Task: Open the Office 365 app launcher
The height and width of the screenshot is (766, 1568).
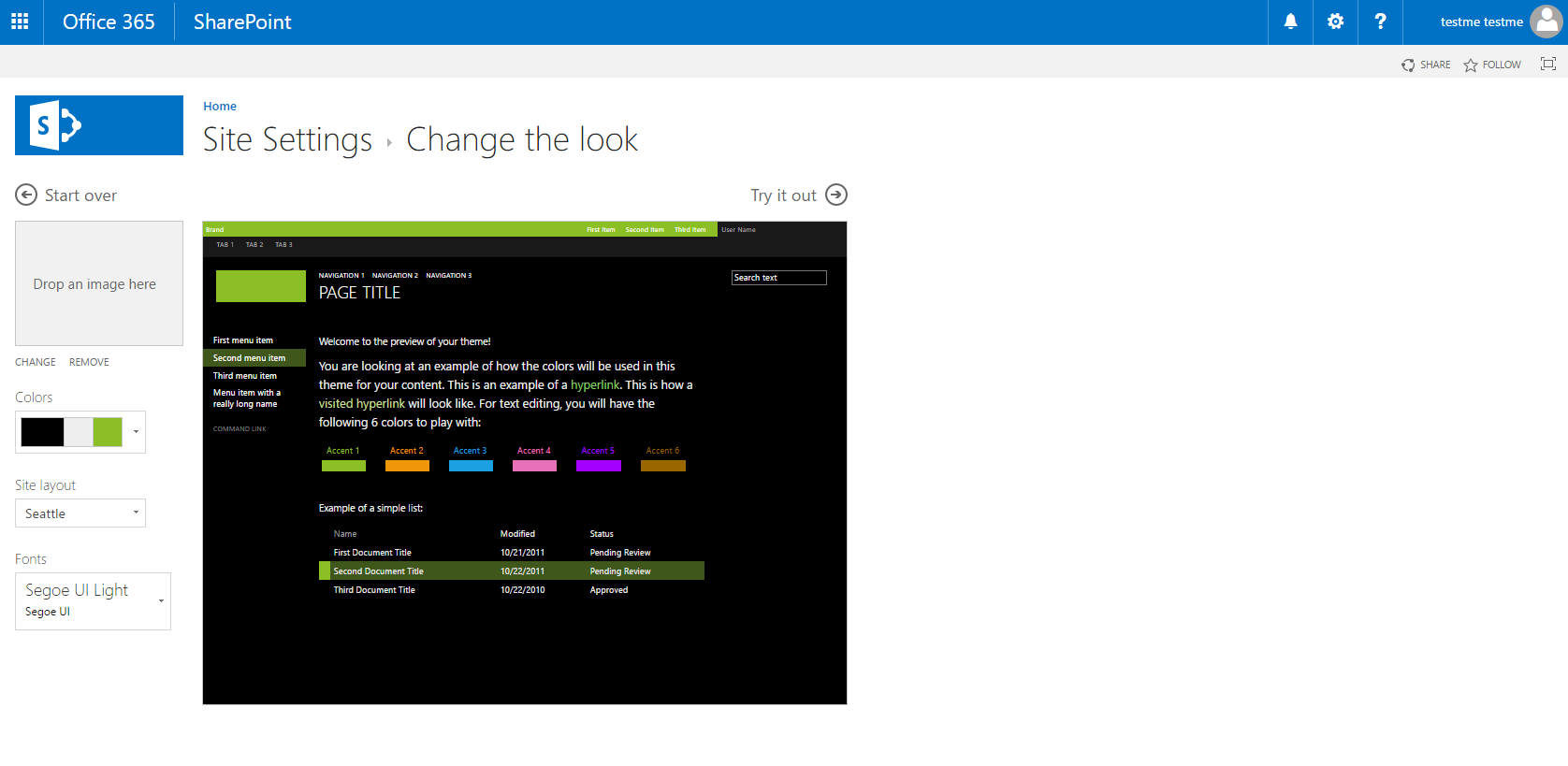Action: tap(20, 22)
